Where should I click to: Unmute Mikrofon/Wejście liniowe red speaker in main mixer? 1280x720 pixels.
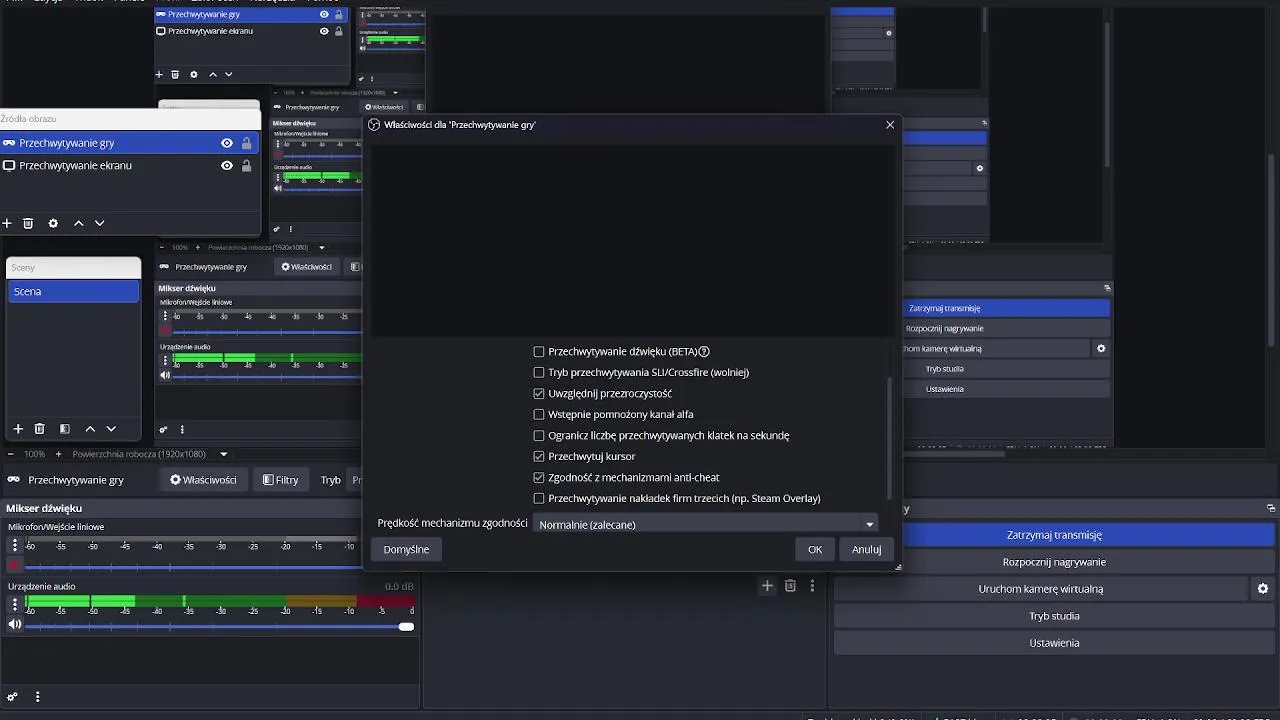[x=14, y=565]
